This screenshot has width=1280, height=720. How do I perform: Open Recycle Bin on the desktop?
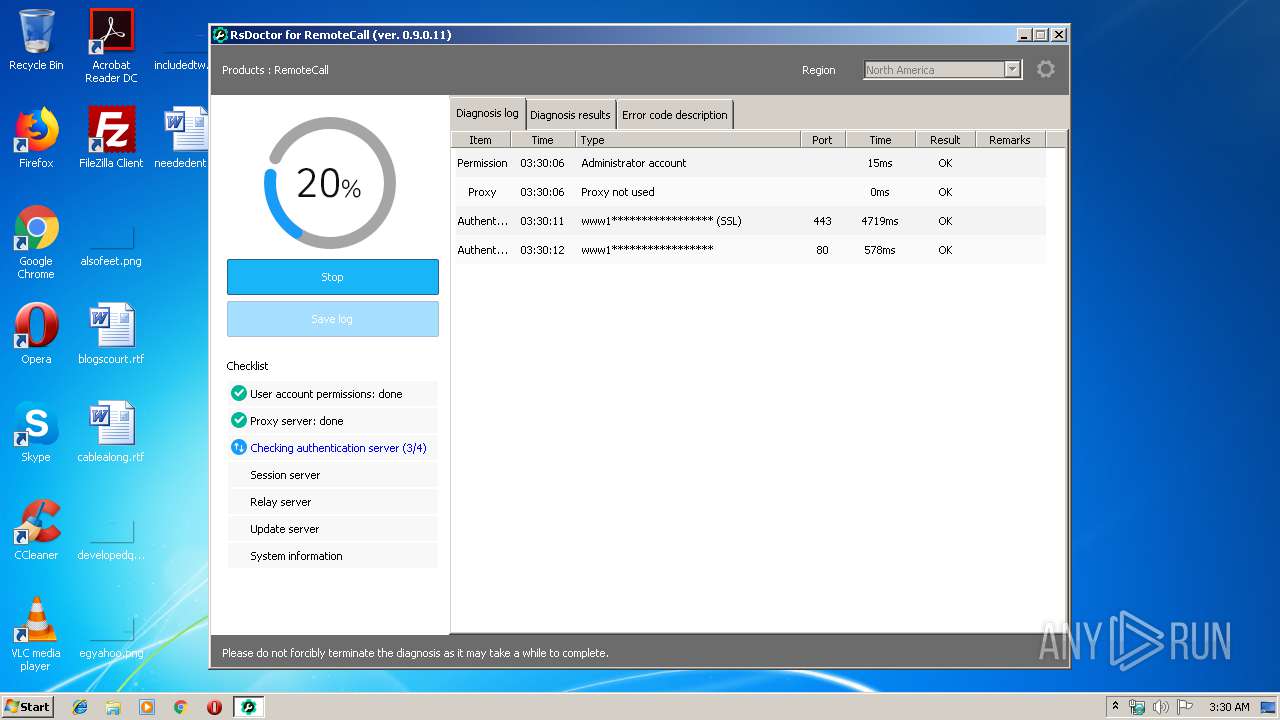pyautogui.click(x=36, y=40)
